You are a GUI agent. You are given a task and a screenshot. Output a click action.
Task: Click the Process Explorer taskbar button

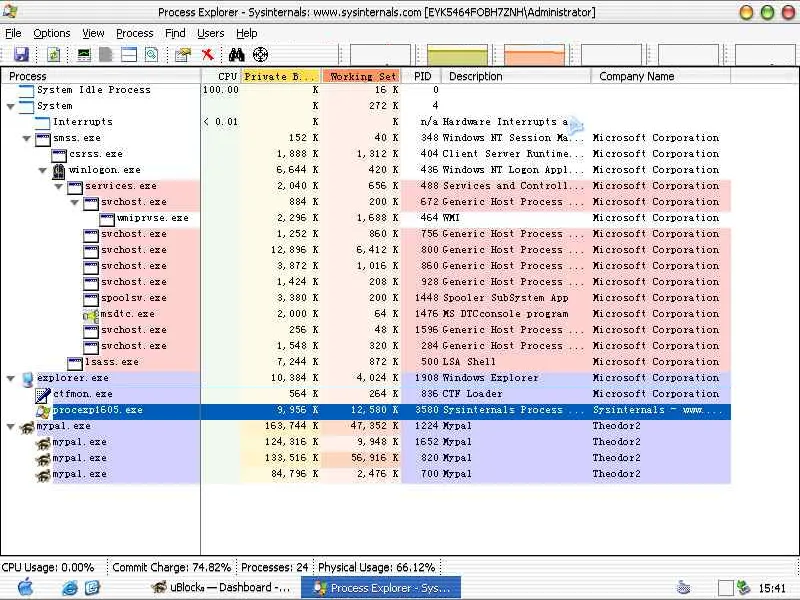click(x=381, y=588)
